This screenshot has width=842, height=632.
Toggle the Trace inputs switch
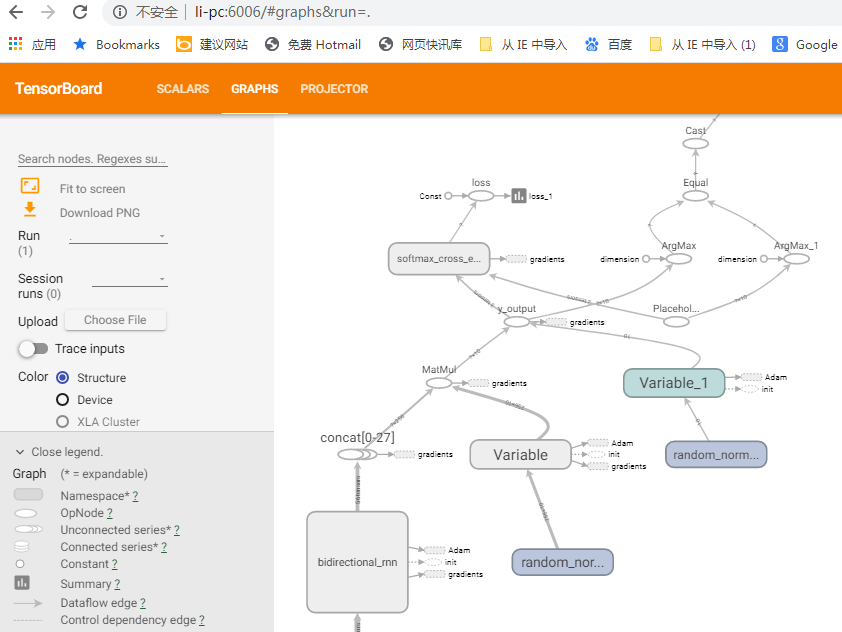34,348
